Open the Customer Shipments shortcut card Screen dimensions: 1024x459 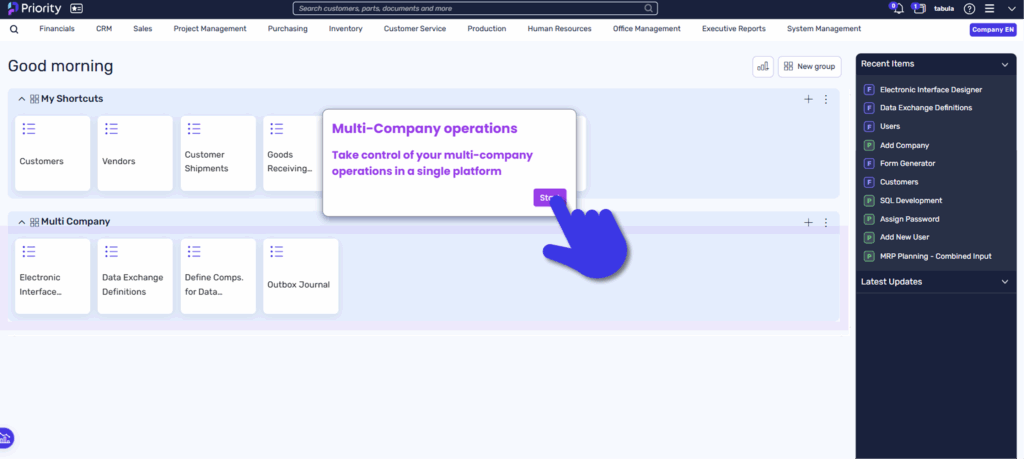[x=218, y=153]
